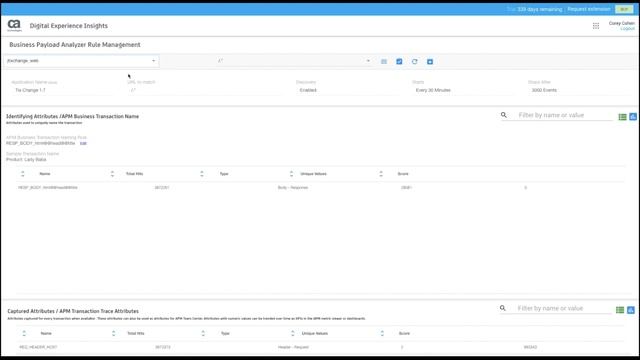
Task: Click the refresh icon in the rule toolbar
Action: pyautogui.click(x=415, y=62)
